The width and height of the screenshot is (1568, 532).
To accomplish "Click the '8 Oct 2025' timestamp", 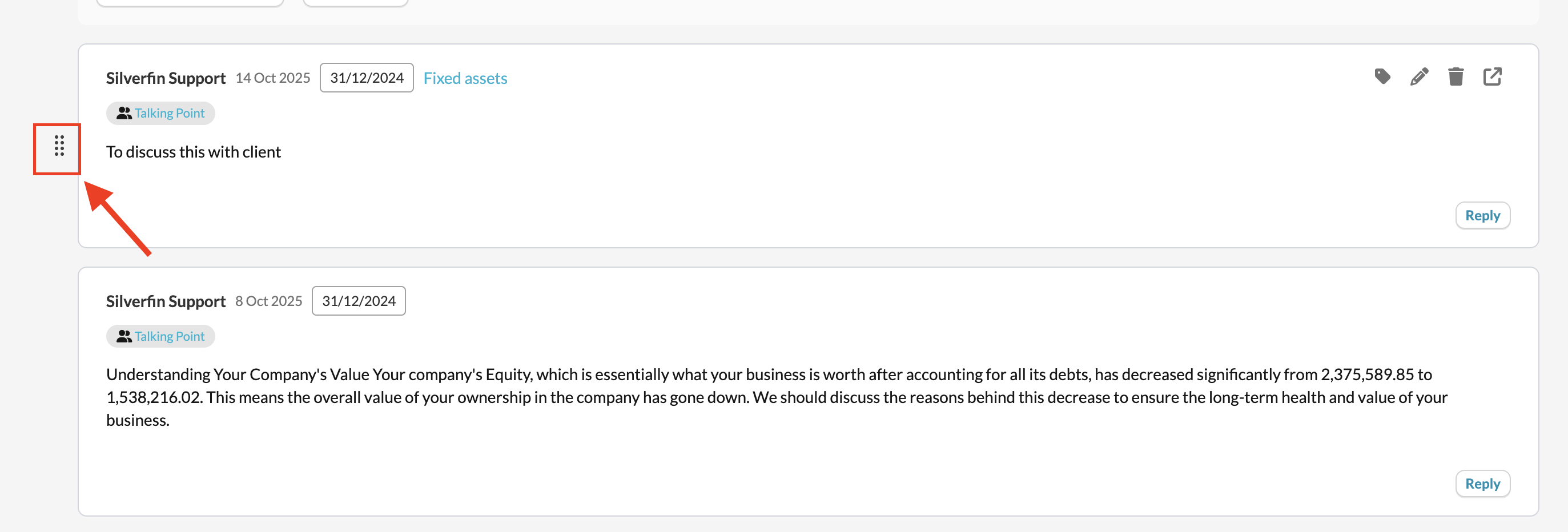I will pyautogui.click(x=268, y=301).
